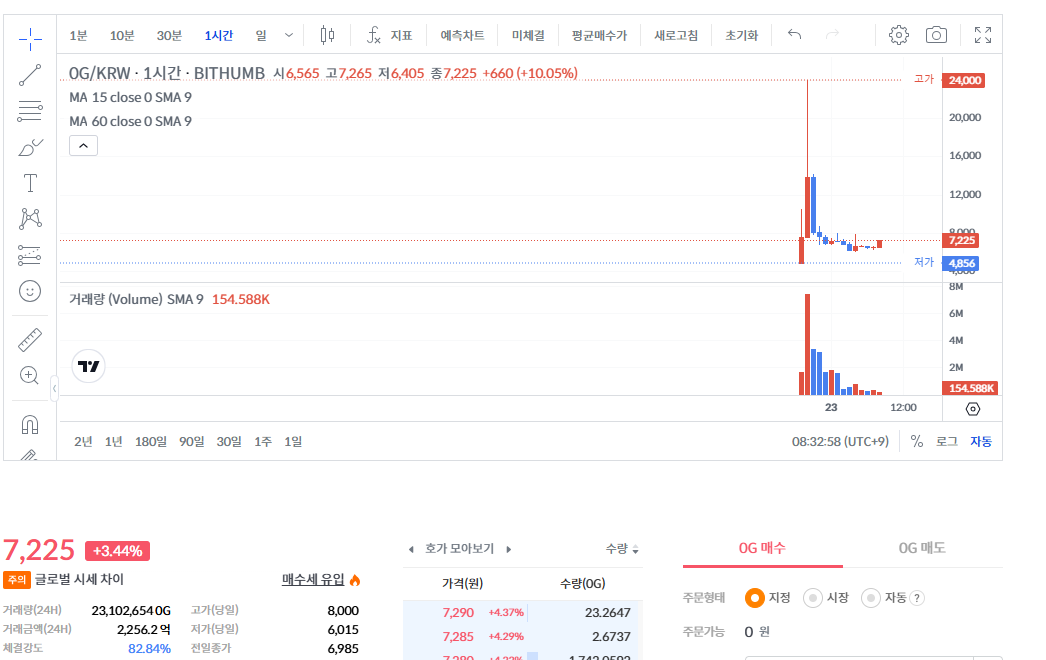Image resolution: width=1046 pixels, height=660 pixels.
Task: Switch to the 30분 interval
Action: coord(169,35)
